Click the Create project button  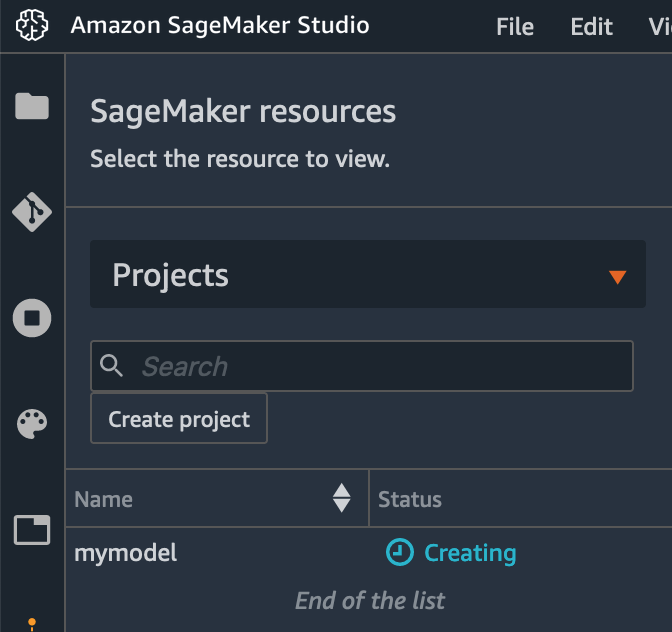pos(179,419)
